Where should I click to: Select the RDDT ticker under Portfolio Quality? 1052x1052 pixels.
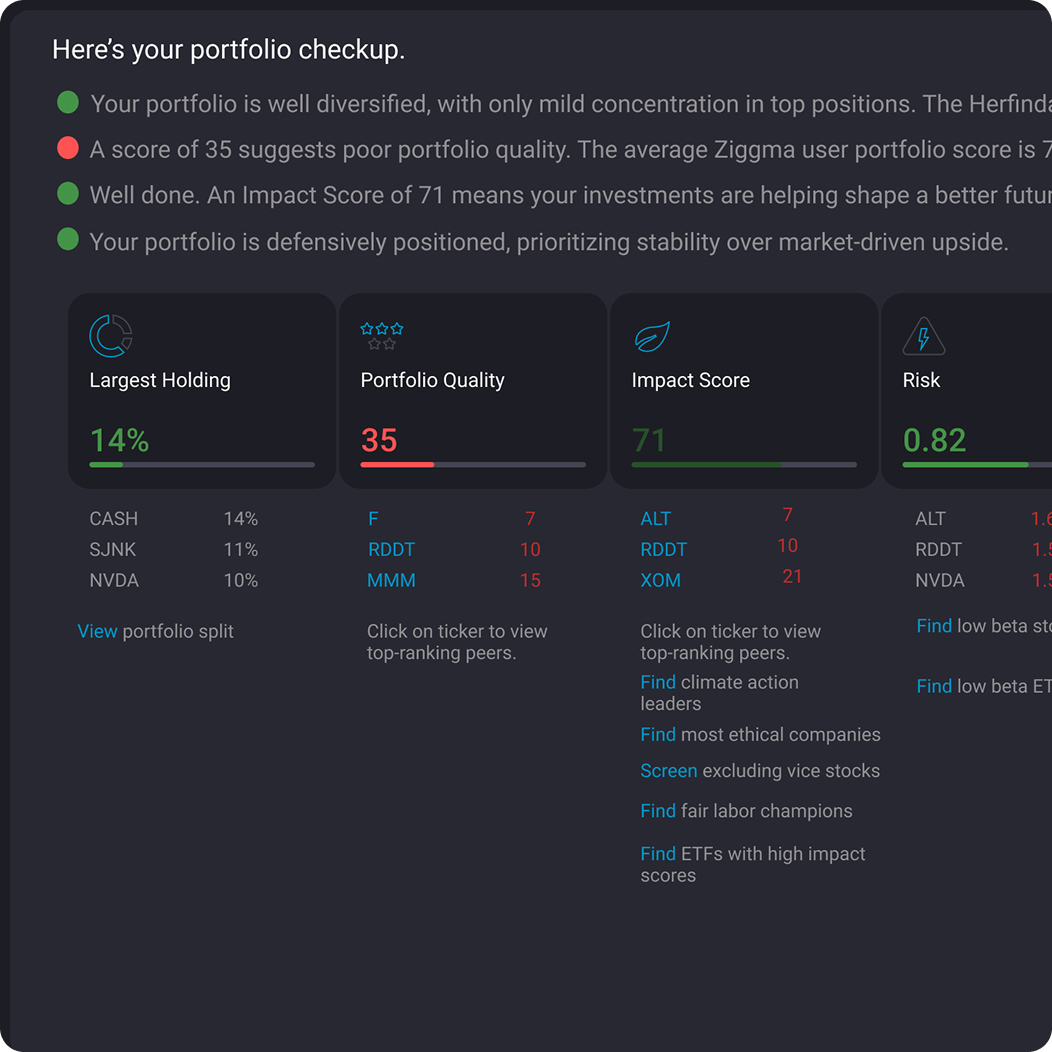tap(390, 549)
